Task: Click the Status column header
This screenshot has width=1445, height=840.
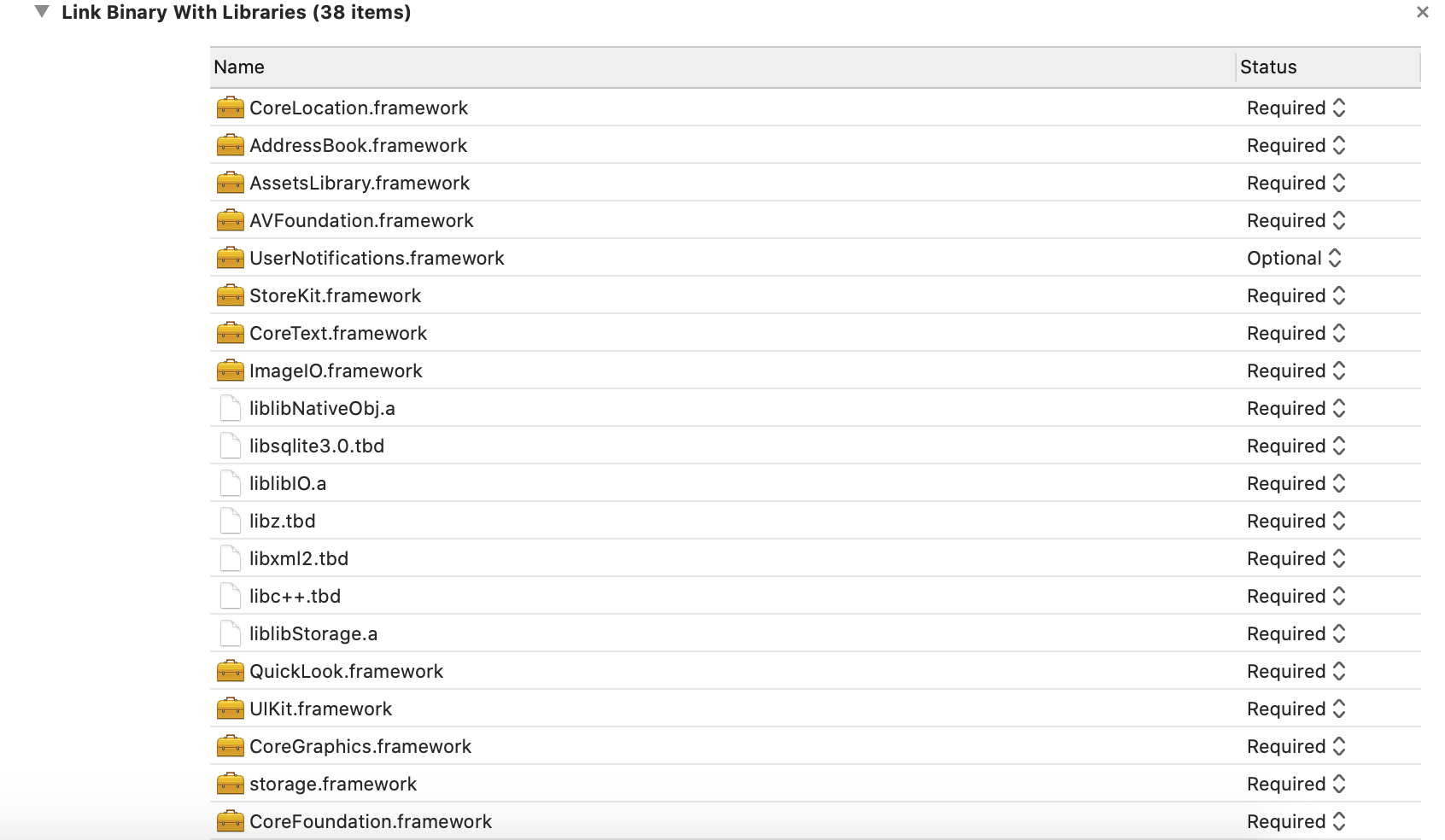Action: pos(1329,67)
